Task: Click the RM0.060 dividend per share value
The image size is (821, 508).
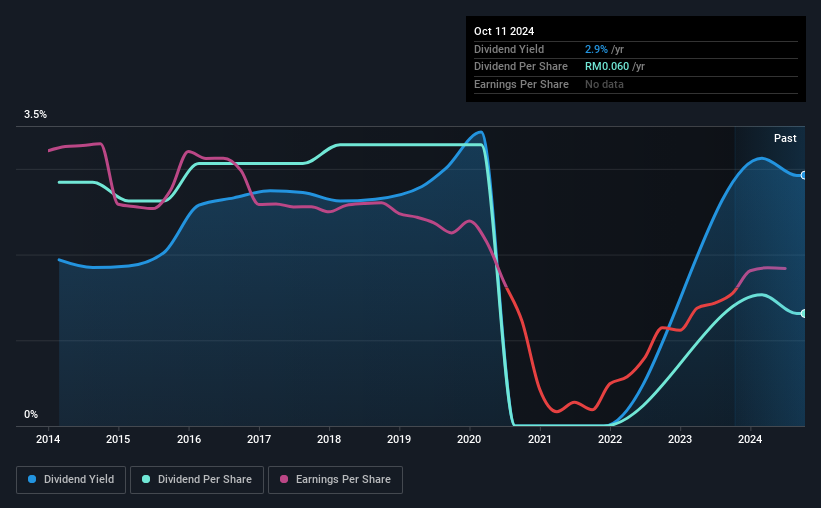Action: click(x=607, y=67)
